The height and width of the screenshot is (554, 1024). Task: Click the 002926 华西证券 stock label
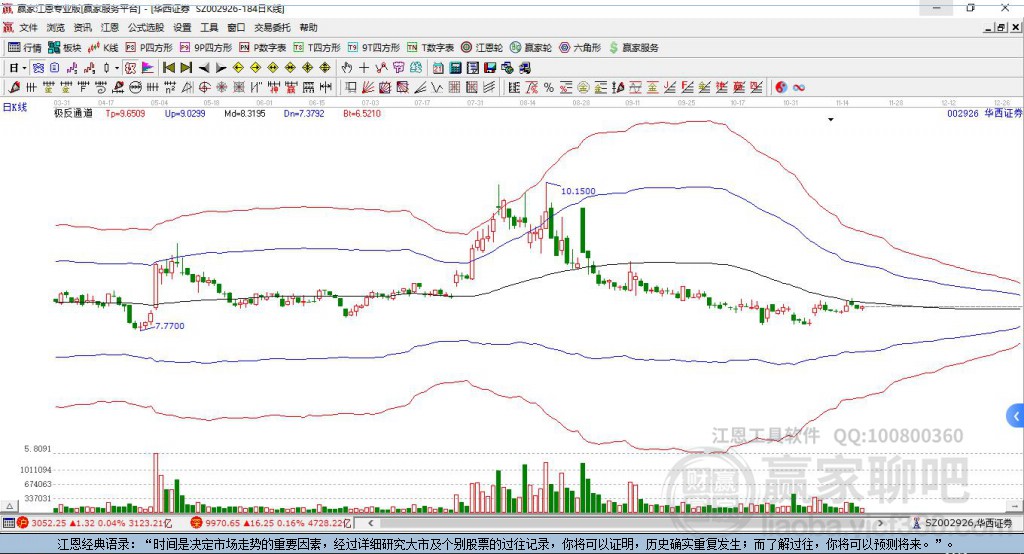(x=985, y=113)
